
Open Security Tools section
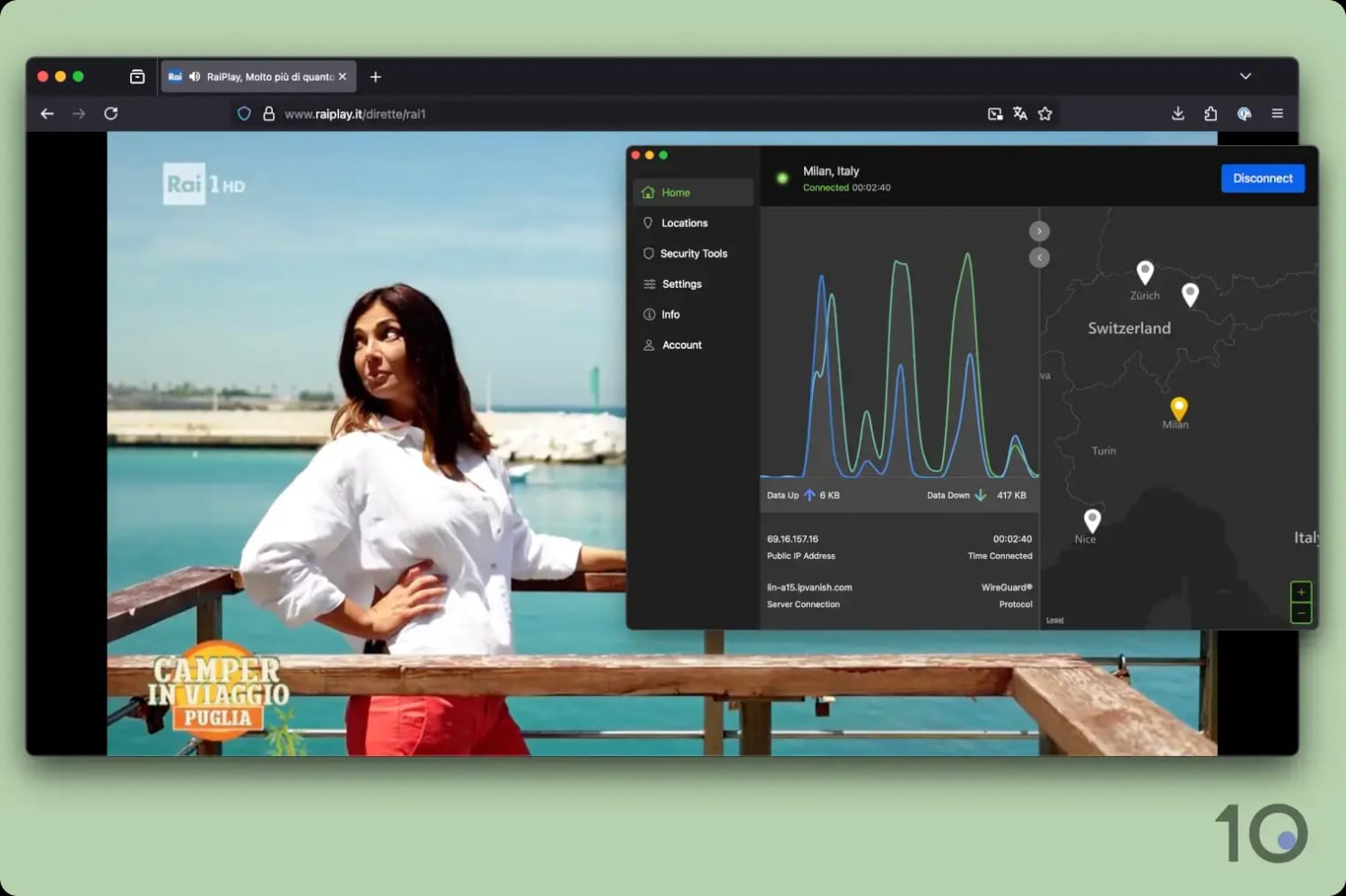(x=693, y=254)
